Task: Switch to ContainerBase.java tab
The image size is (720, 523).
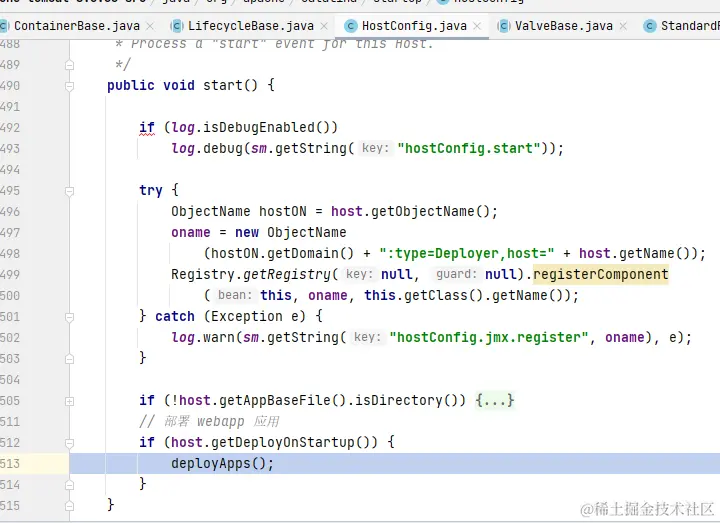Action: coord(77,26)
